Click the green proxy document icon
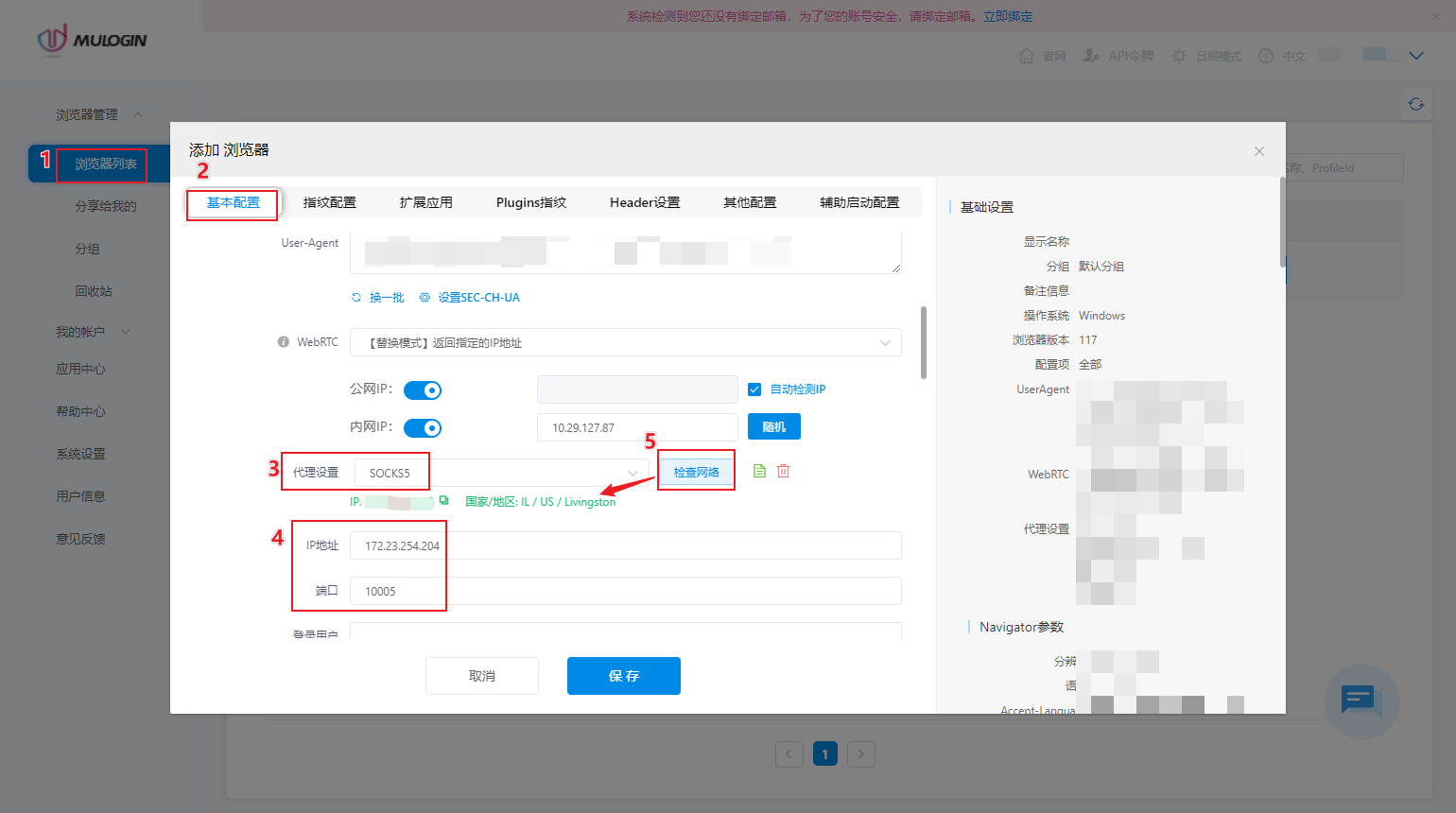1456x813 pixels. point(759,471)
